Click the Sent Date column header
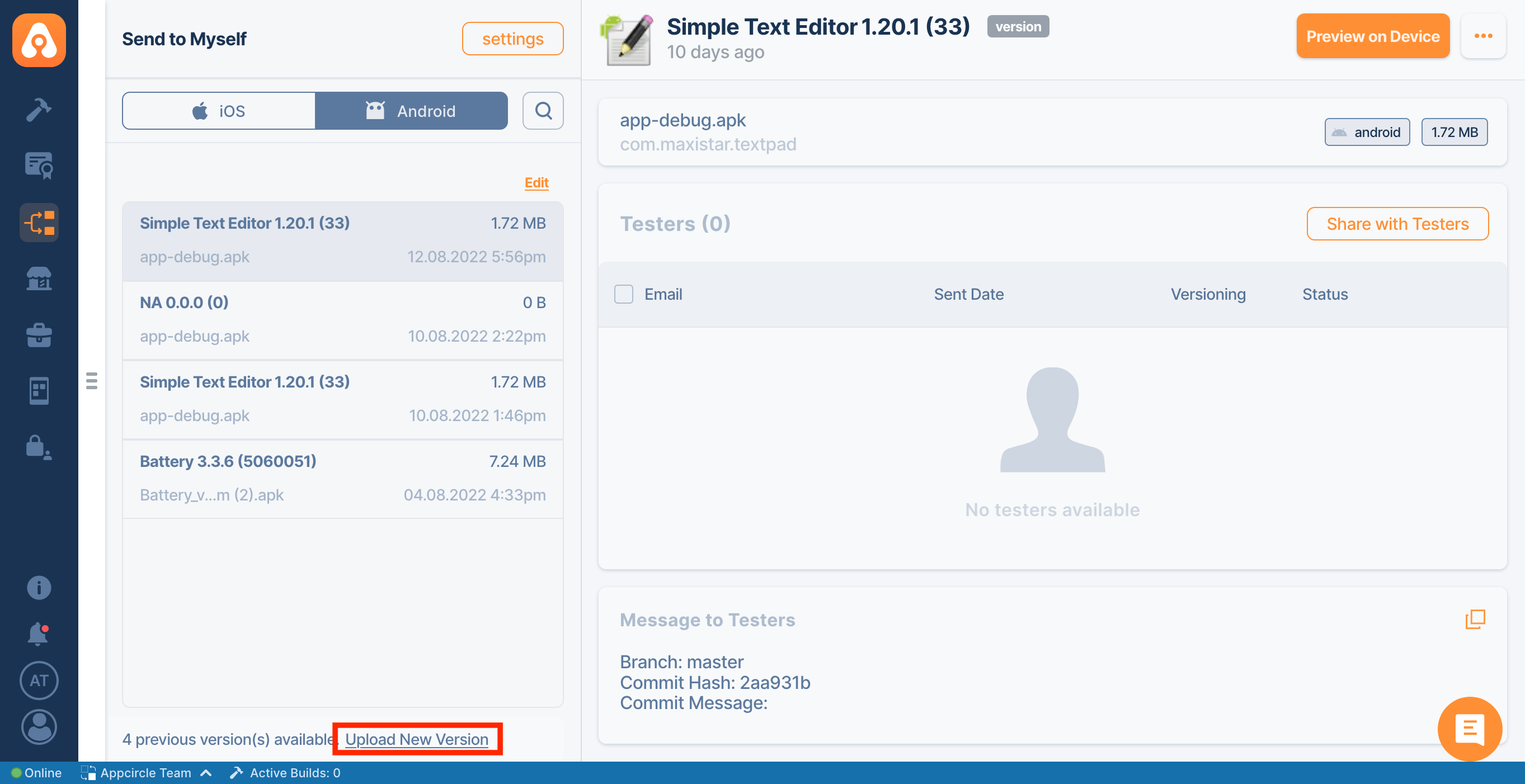The height and width of the screenshot is (784, 1525). coord(968,294)
